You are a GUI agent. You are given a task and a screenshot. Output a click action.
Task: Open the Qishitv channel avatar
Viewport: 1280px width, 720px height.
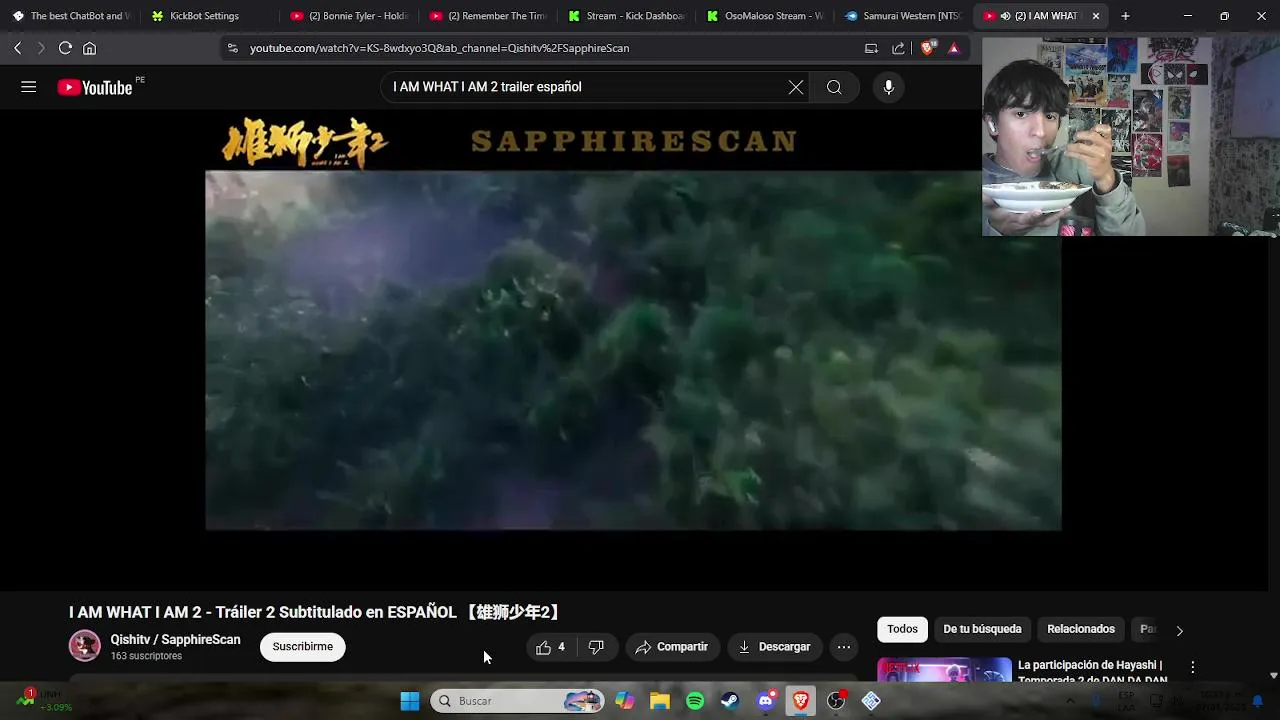pos(85,646)
